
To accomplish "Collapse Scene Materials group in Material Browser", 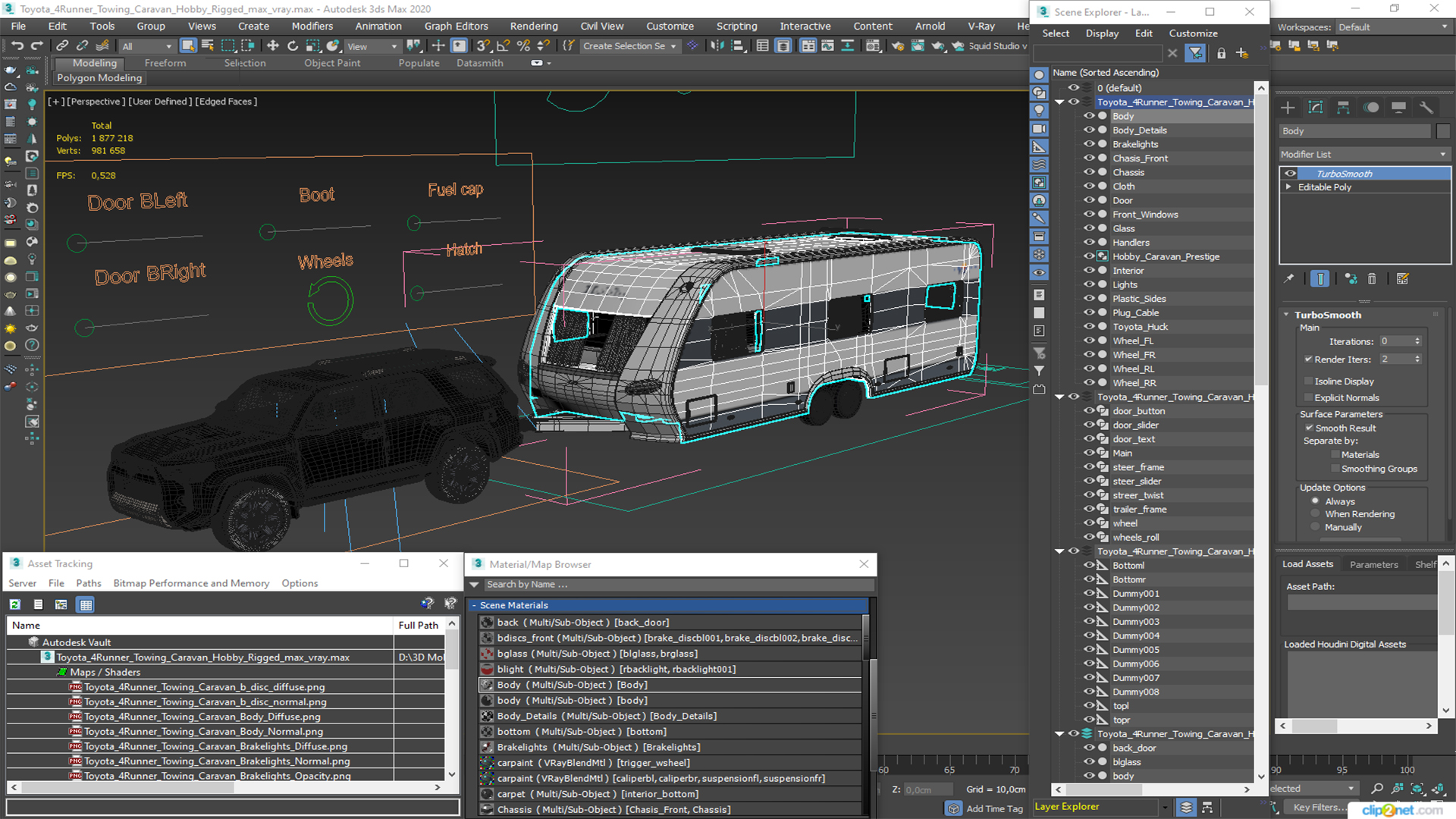I will click(474, 606).
